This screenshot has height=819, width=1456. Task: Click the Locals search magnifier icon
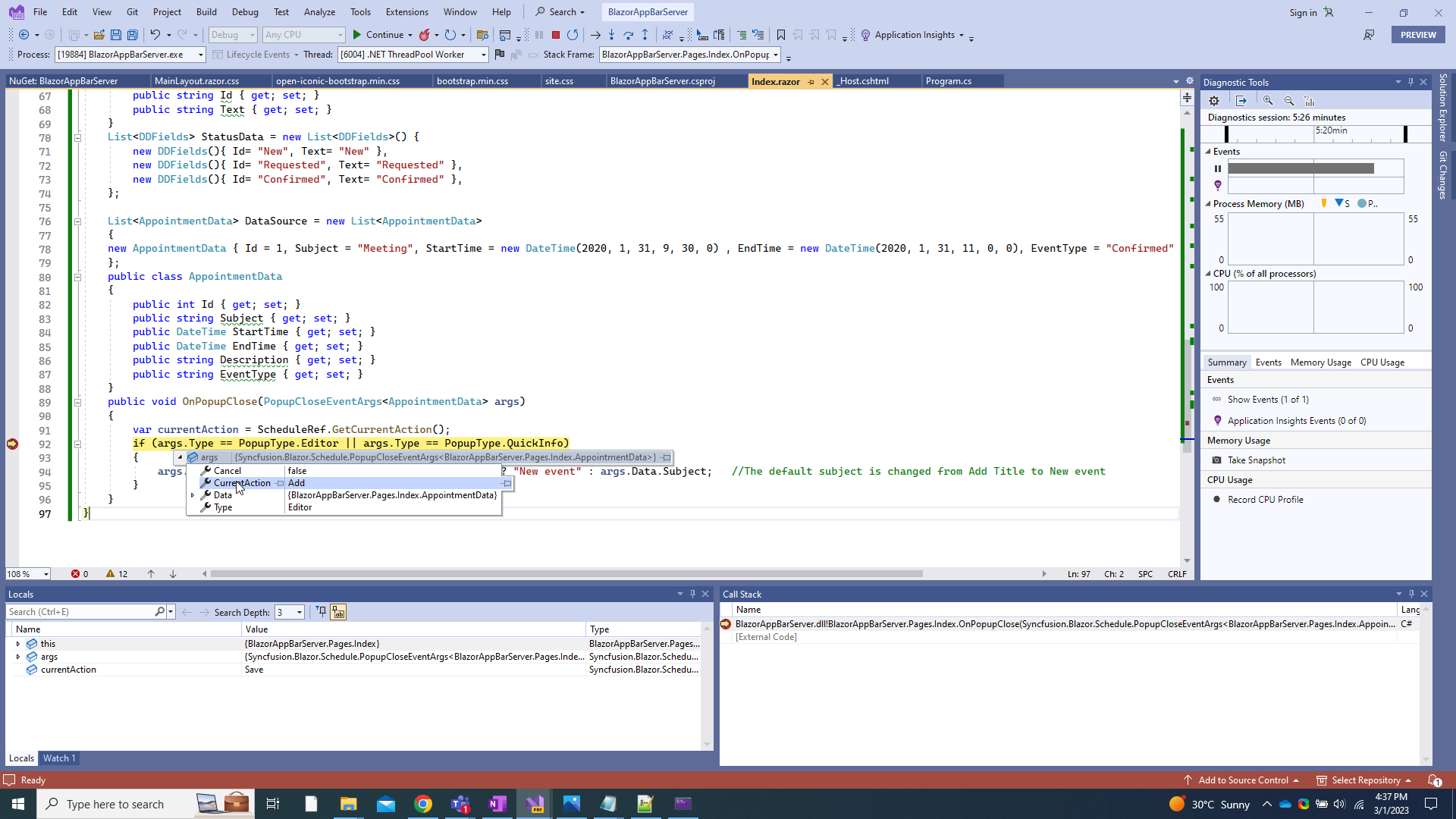tap(159, 612)
